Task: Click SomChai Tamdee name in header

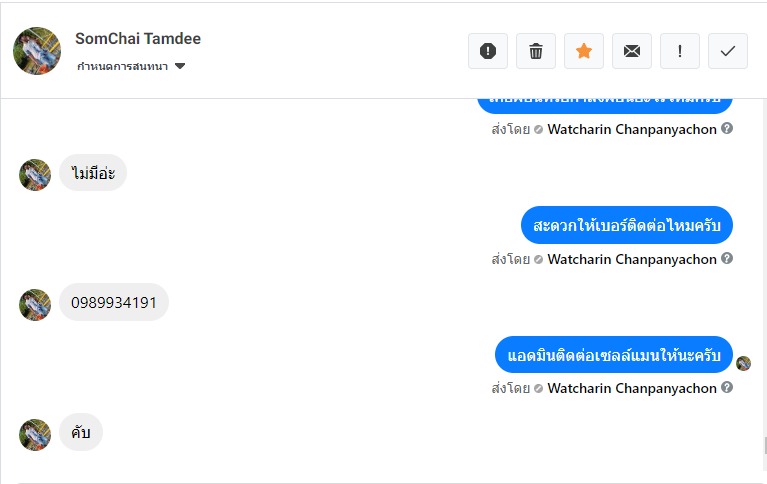Action: (138, 39)
